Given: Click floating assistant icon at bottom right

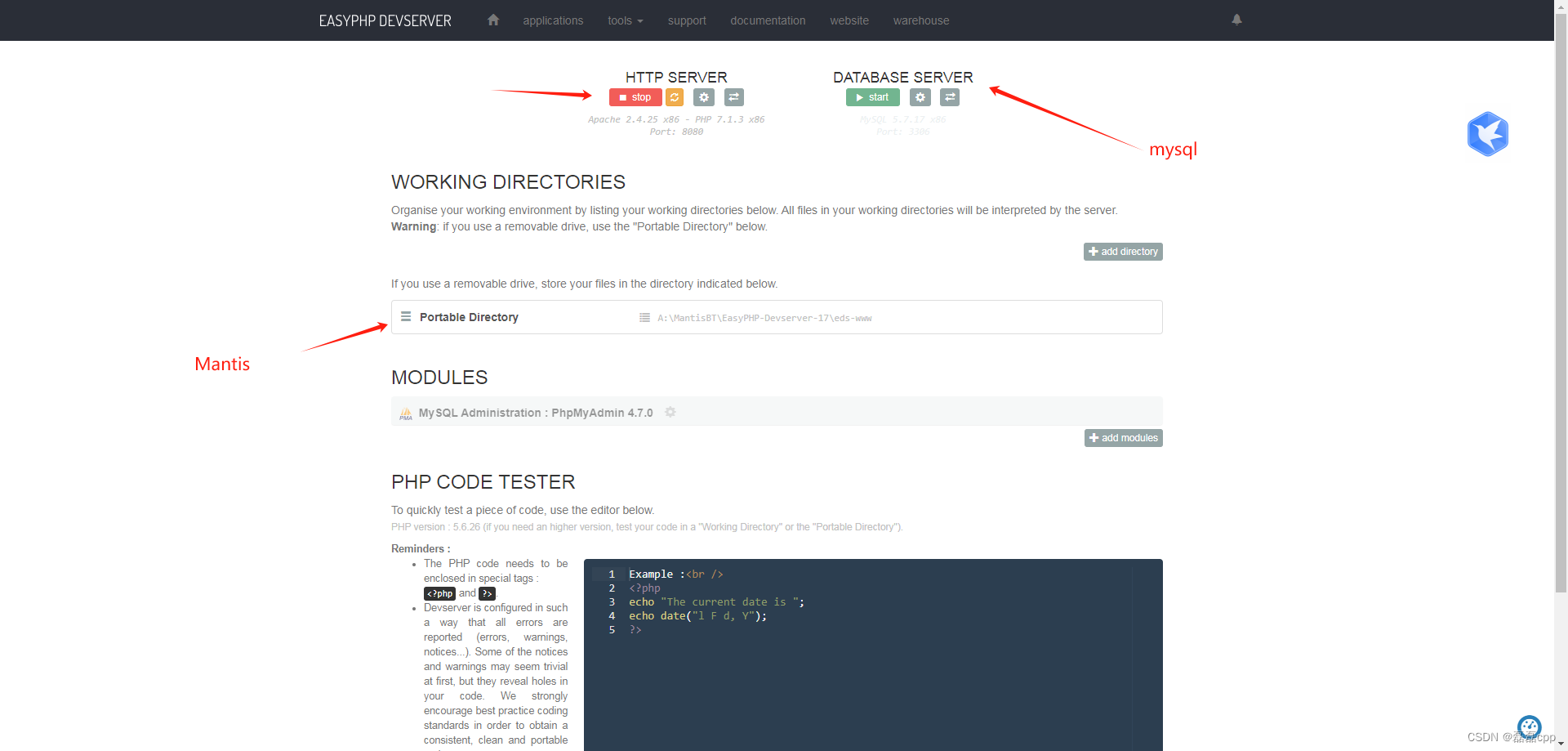Looking at the screenshot, I should pos(1529,726).
